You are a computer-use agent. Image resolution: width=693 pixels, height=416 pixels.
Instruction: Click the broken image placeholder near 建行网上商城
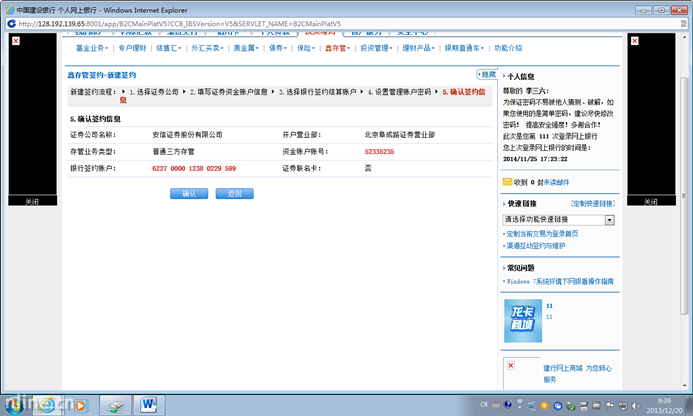point(510,365)
